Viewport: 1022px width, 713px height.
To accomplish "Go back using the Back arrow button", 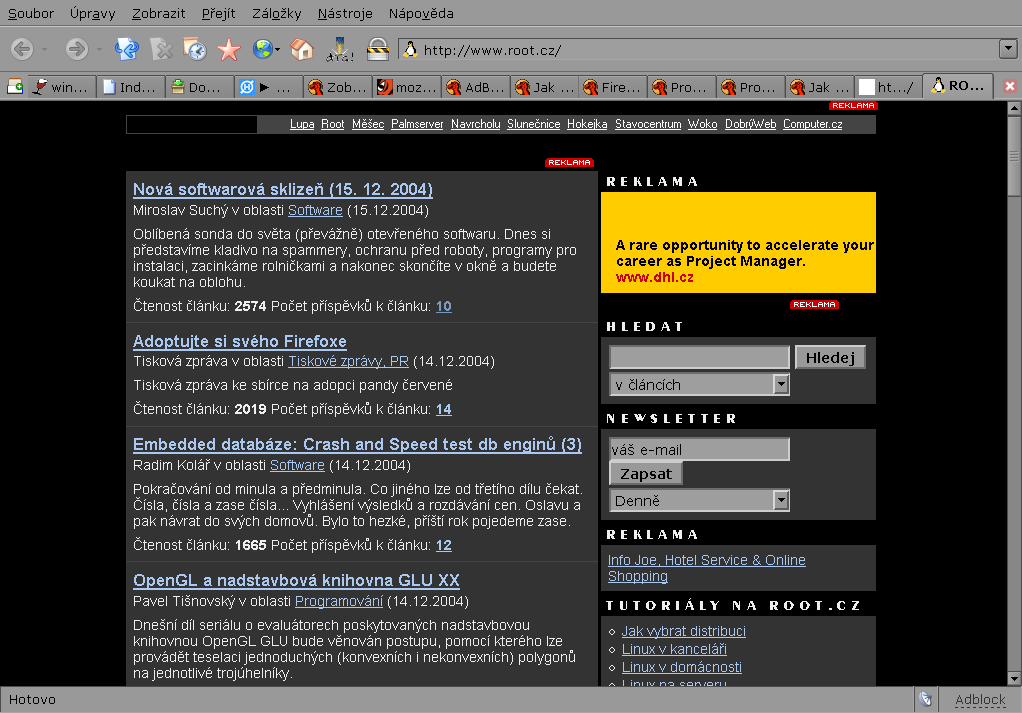I will [22, 50].
